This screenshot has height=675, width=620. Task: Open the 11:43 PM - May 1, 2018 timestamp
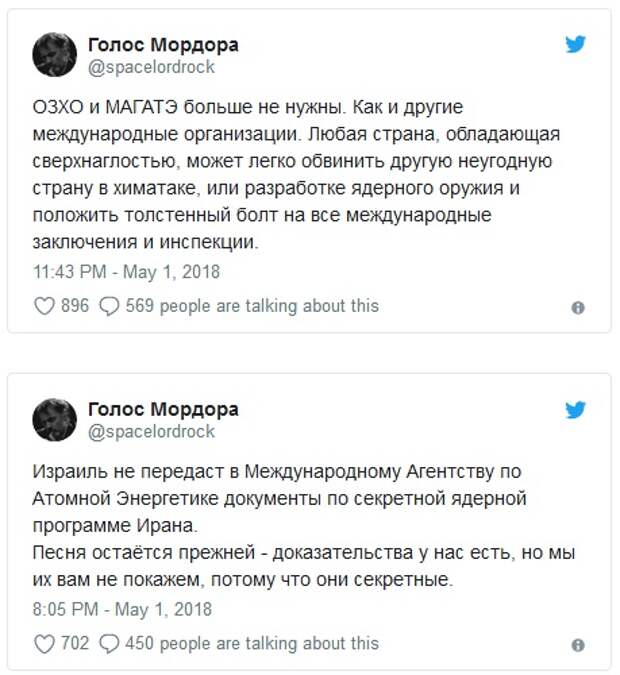click(x=127, y=272)
